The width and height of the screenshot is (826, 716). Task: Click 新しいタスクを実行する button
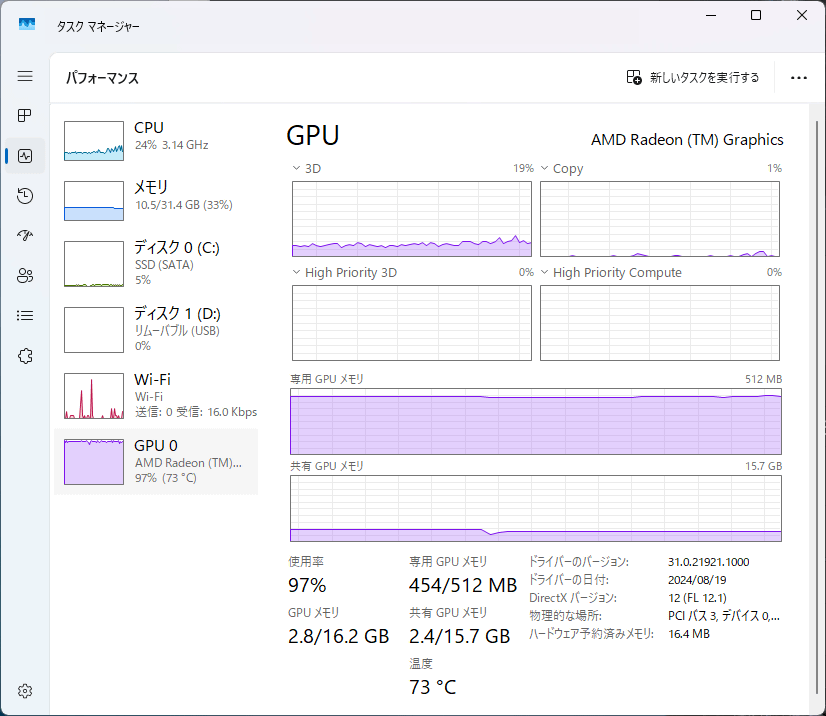pyautogui.click(x=693, y=77)
